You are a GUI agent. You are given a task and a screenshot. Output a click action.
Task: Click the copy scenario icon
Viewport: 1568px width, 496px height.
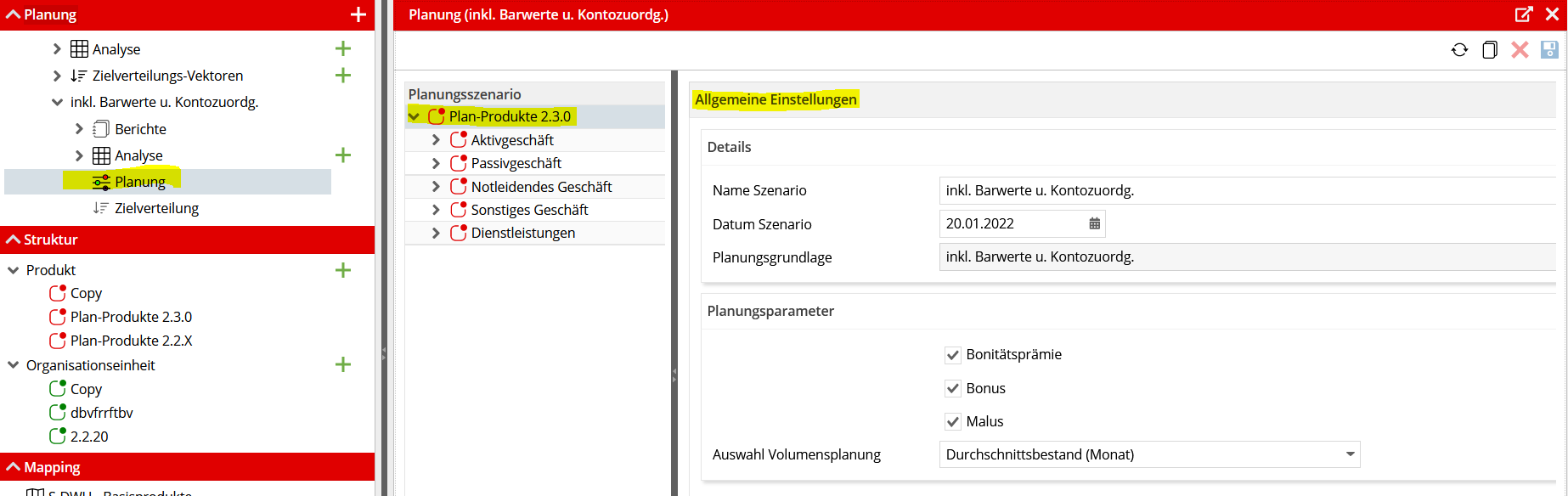pyautogui.click(x=1490, y=50)
